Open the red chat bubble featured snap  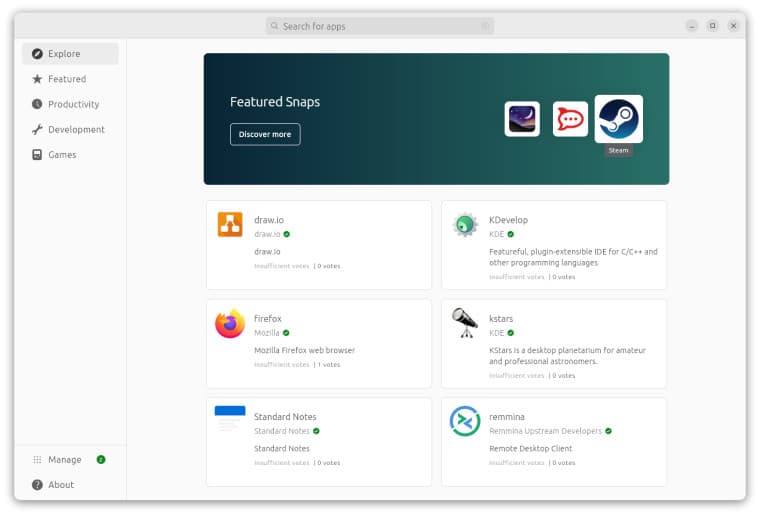tap(570, 119)
